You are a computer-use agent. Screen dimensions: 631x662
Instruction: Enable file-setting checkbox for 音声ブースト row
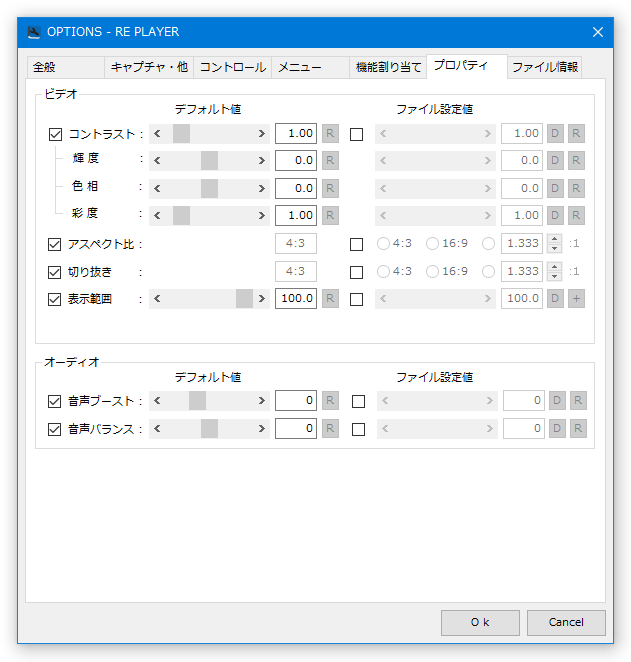[358, 401]
